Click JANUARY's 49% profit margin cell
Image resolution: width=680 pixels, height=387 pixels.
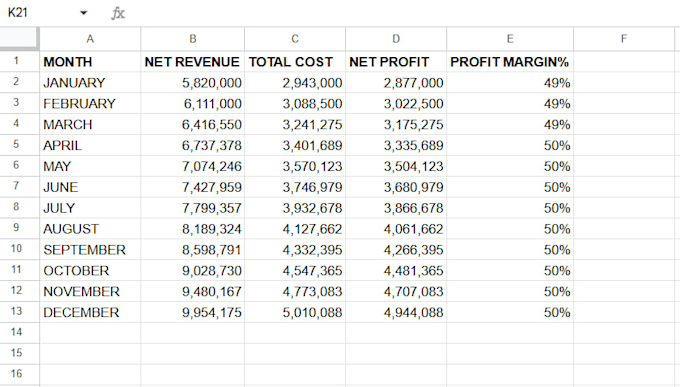(x=510, y=82)
